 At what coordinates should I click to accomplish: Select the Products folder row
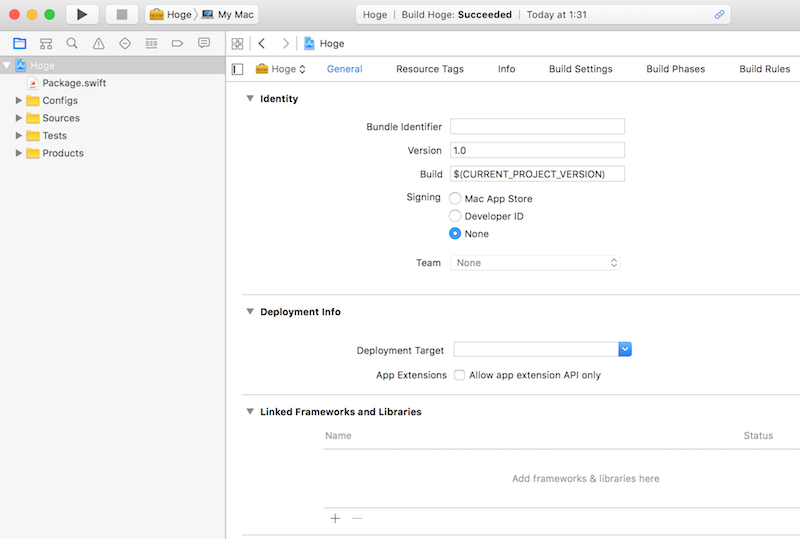pyautogui.click(x=112, y=153)
